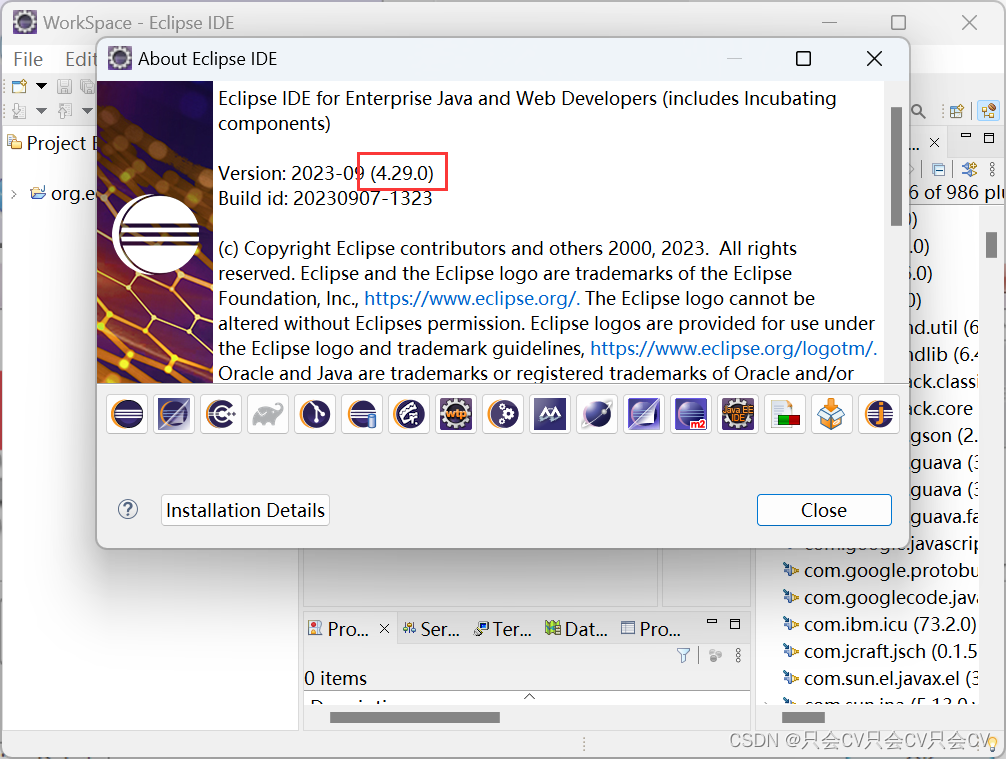The height and width of the screenshot is (759, 1006).
Task: Click the search magnifier icon in Eclipse toolbar
Action: click(x=919, y=111)
